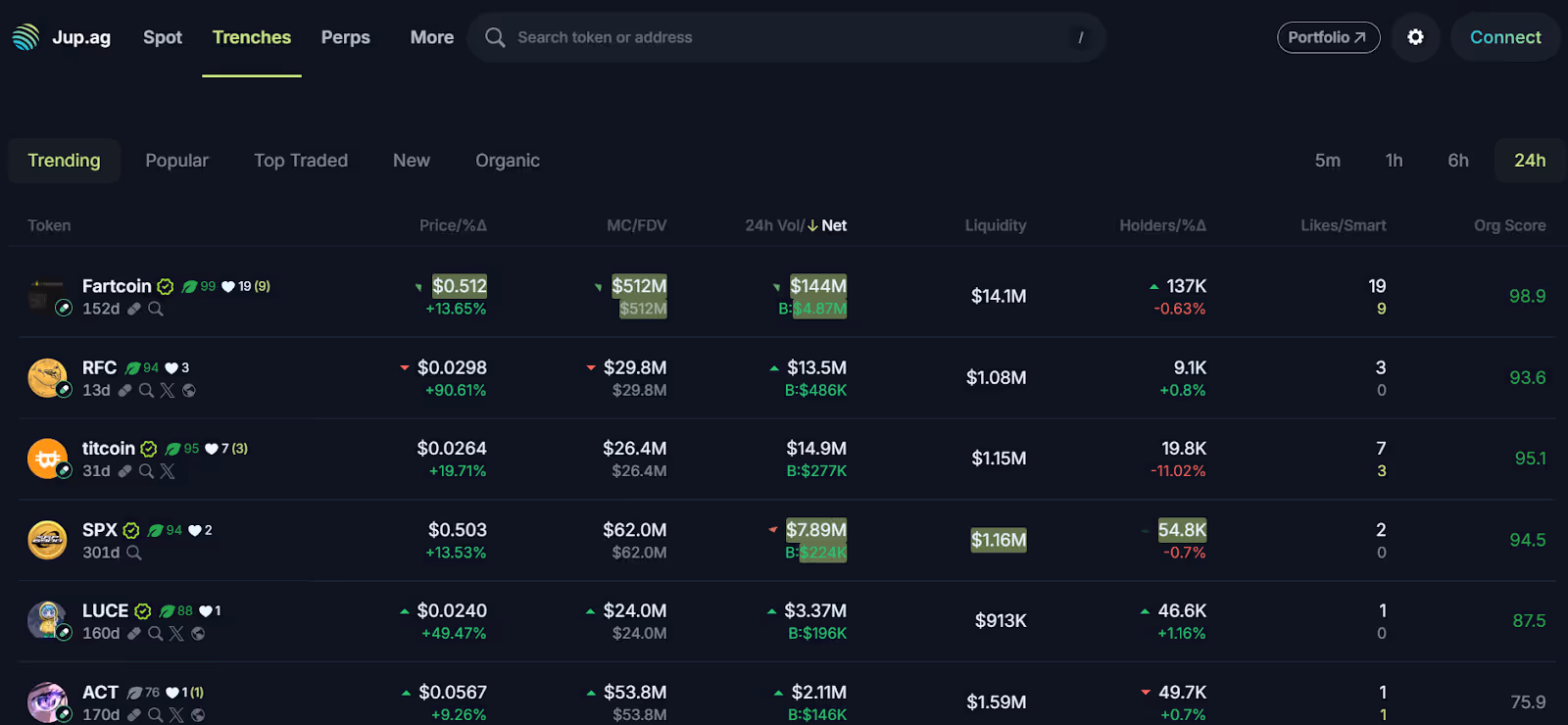
Task: Open the Trenches page
Action: coord(252,37)
